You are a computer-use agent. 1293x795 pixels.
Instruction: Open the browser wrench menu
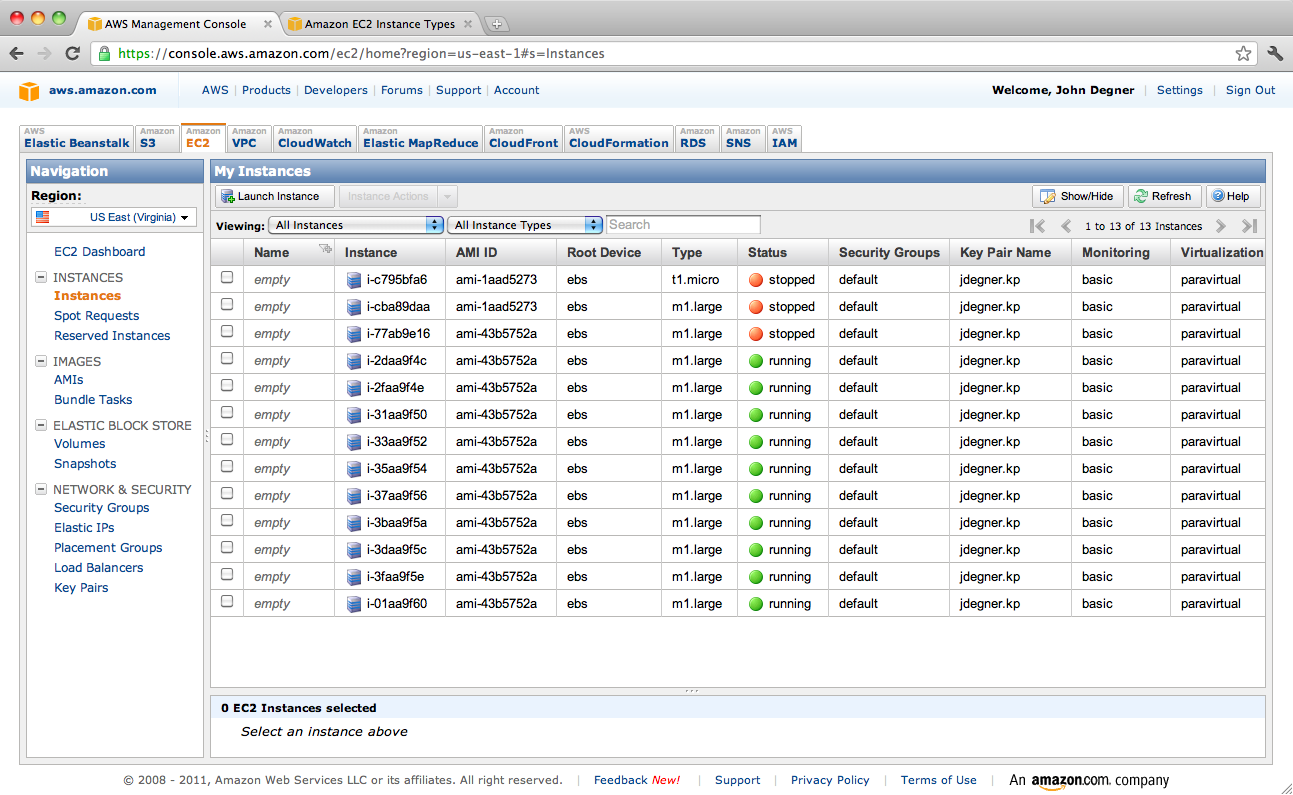(x=1274, y=53)
